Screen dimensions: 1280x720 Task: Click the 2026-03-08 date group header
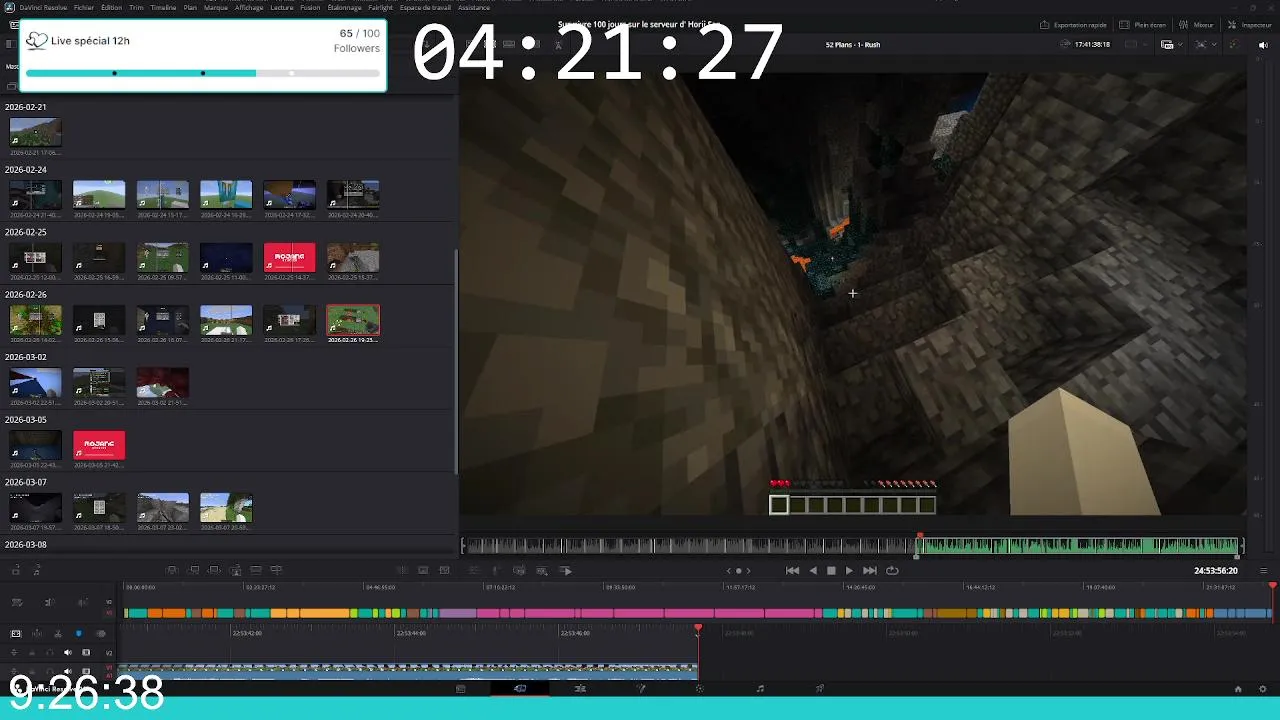(x=26, y=545)
